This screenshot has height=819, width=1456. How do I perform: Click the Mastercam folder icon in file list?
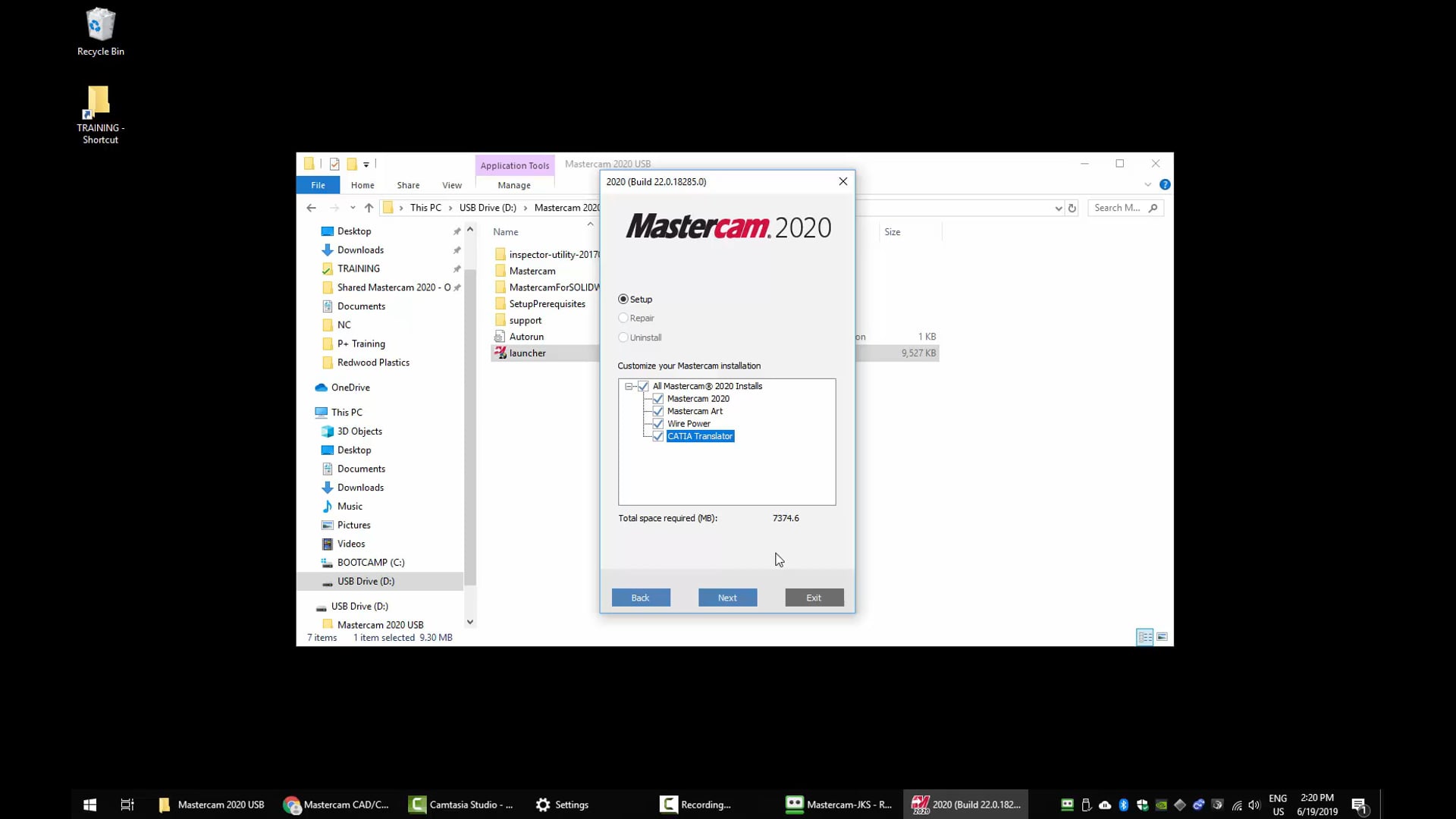(x=500, y=271)
